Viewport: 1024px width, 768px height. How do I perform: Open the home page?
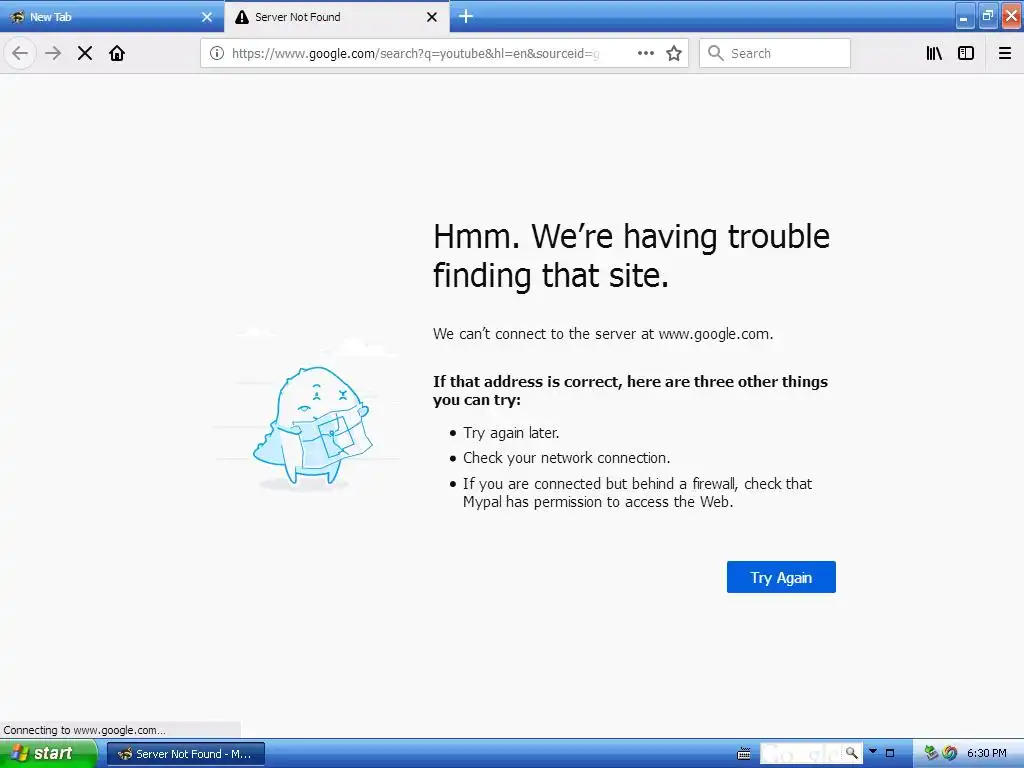(x=117, y=54)
